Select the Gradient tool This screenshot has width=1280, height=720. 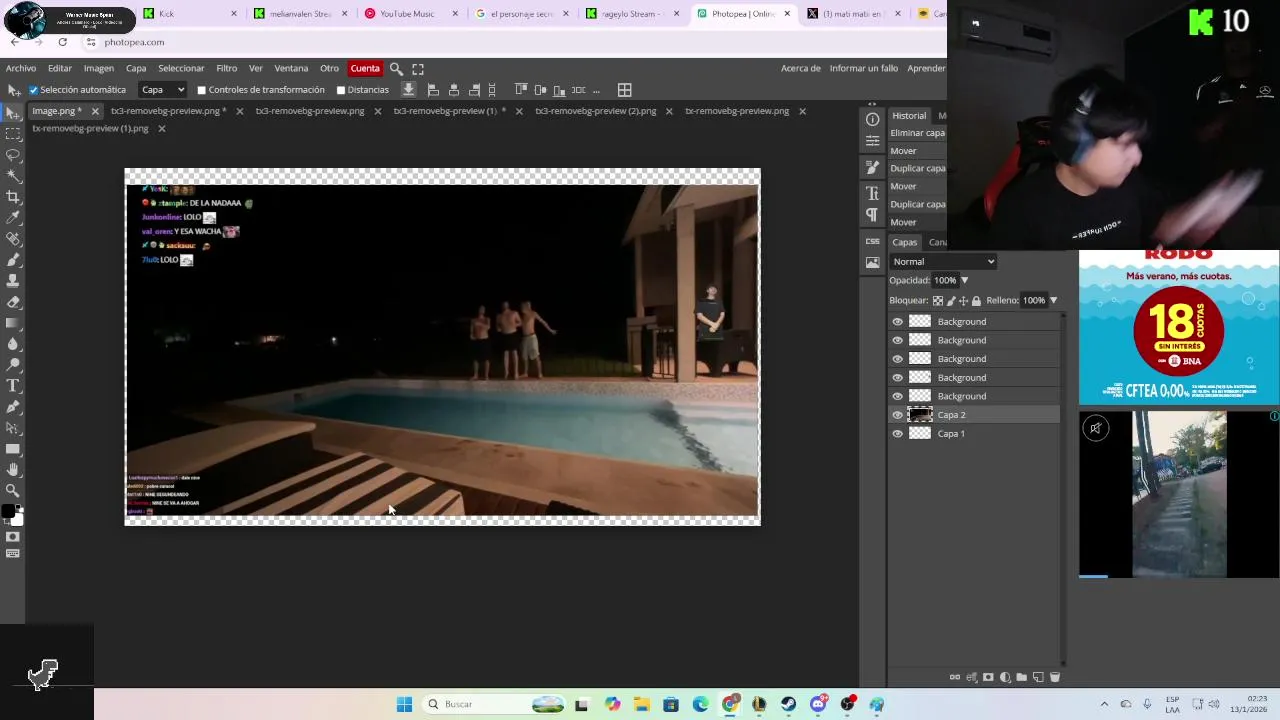pyautogui.click(x=13, y=322)
